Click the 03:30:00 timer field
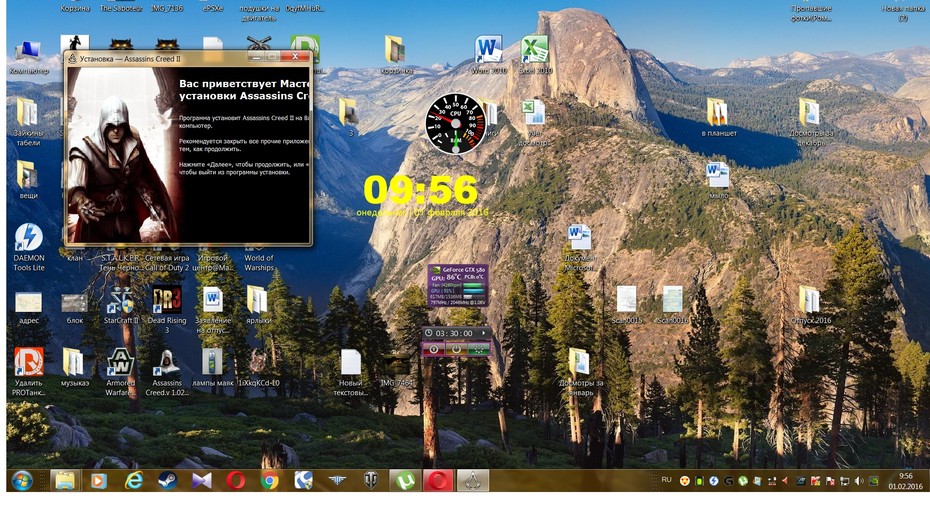Screen dimensions: 930x523 (454, 333)
